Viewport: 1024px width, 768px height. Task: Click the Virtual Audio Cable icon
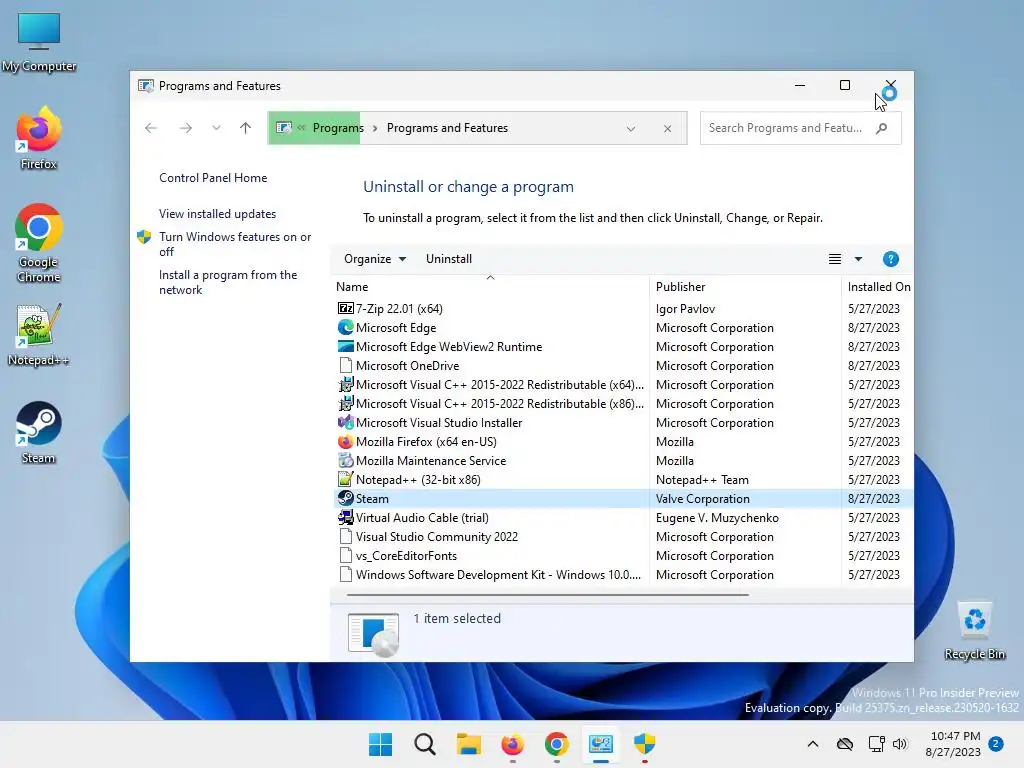[345, 517]
